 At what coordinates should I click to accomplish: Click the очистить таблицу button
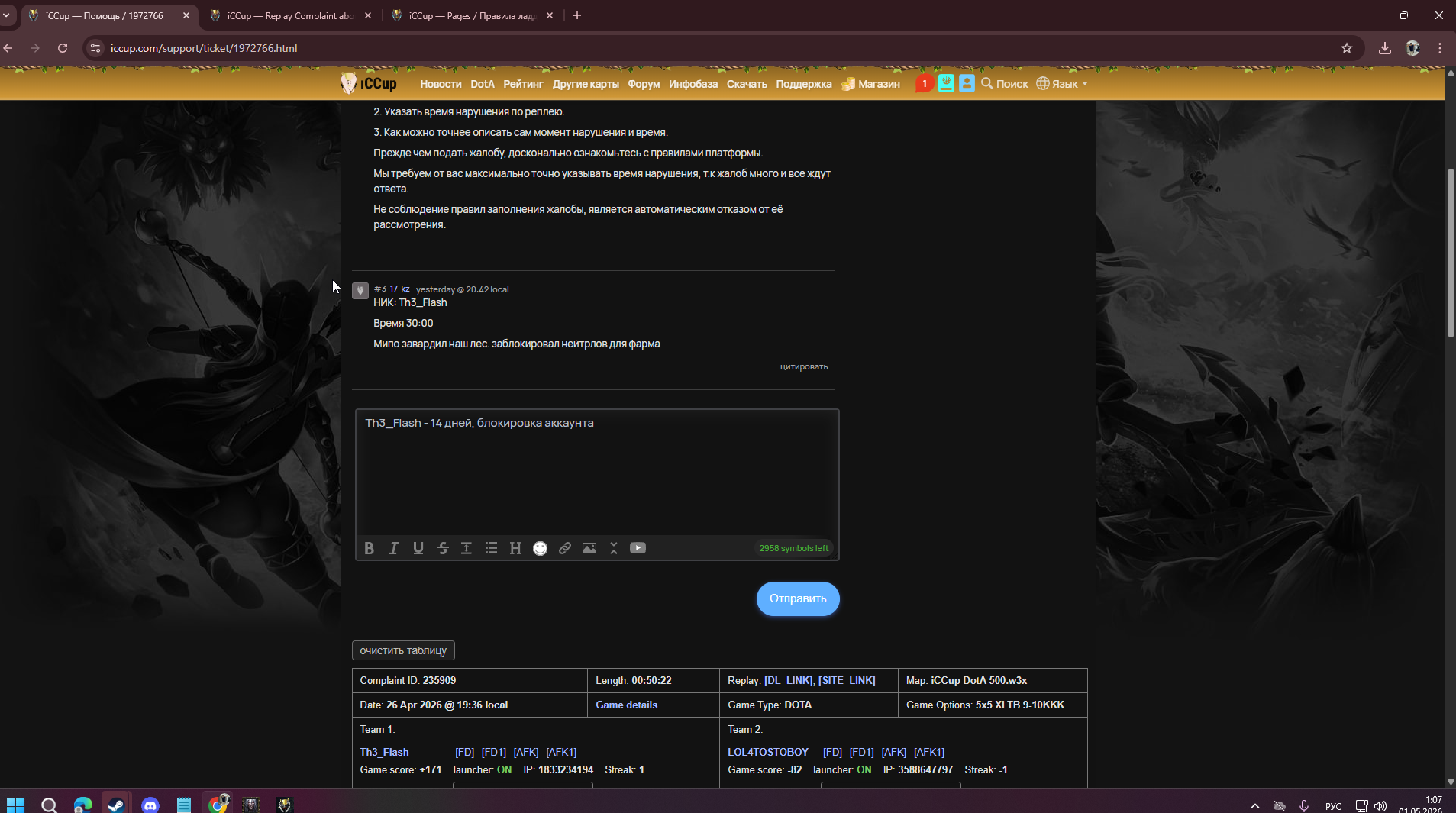pos(403,650)
